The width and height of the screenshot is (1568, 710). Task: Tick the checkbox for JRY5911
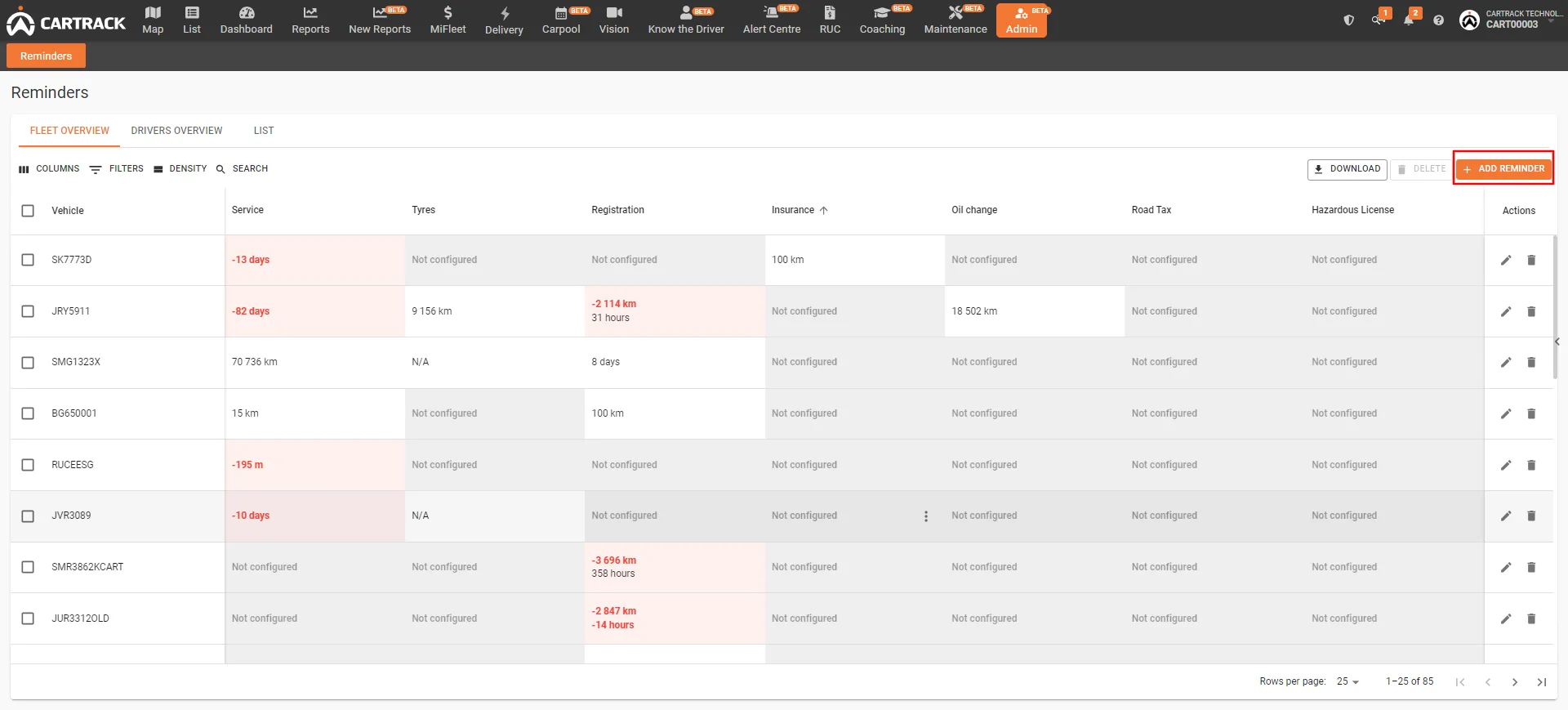[x=28, y=311]
